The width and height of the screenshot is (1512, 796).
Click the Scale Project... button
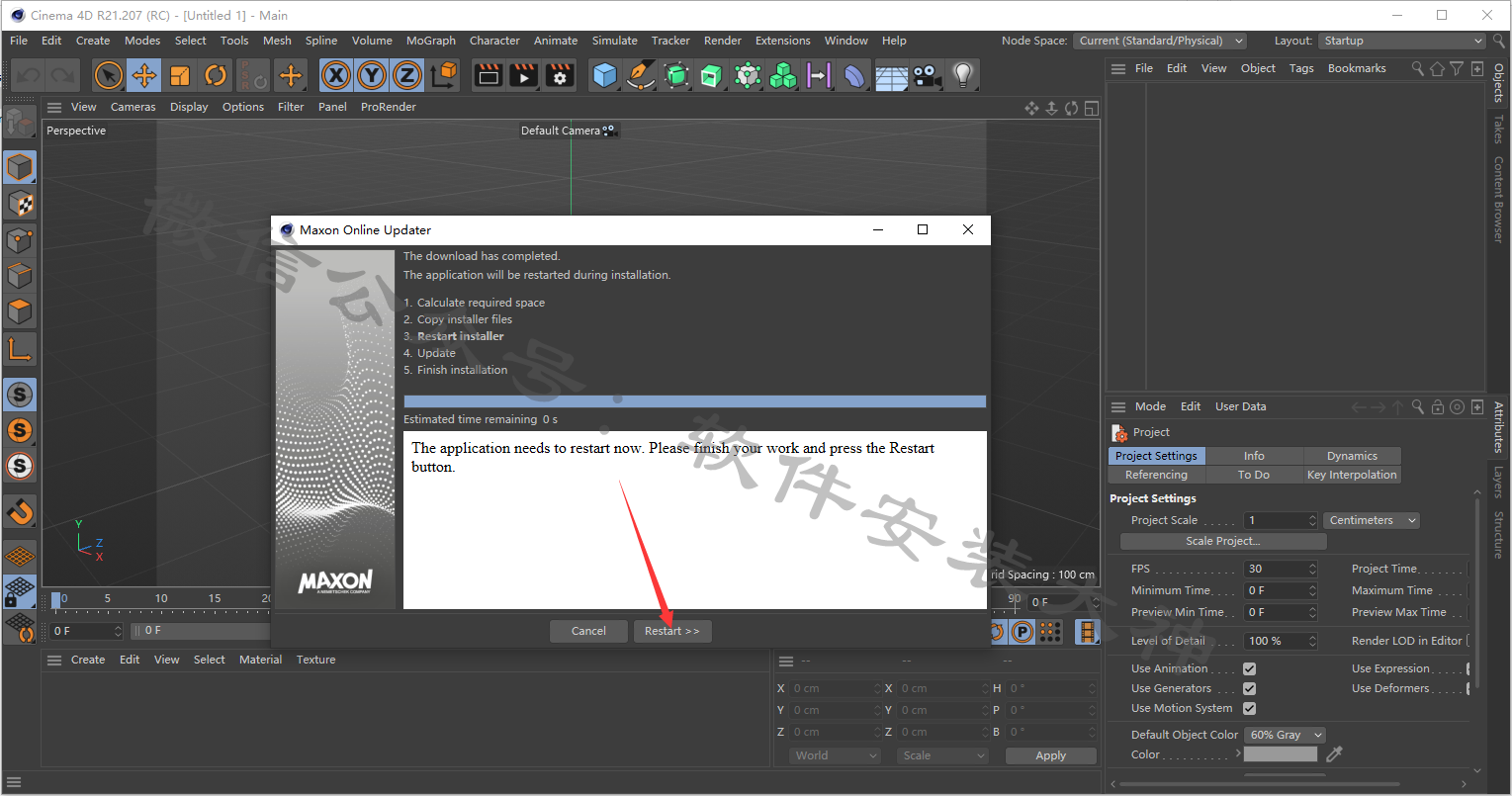pos(1223,541)
